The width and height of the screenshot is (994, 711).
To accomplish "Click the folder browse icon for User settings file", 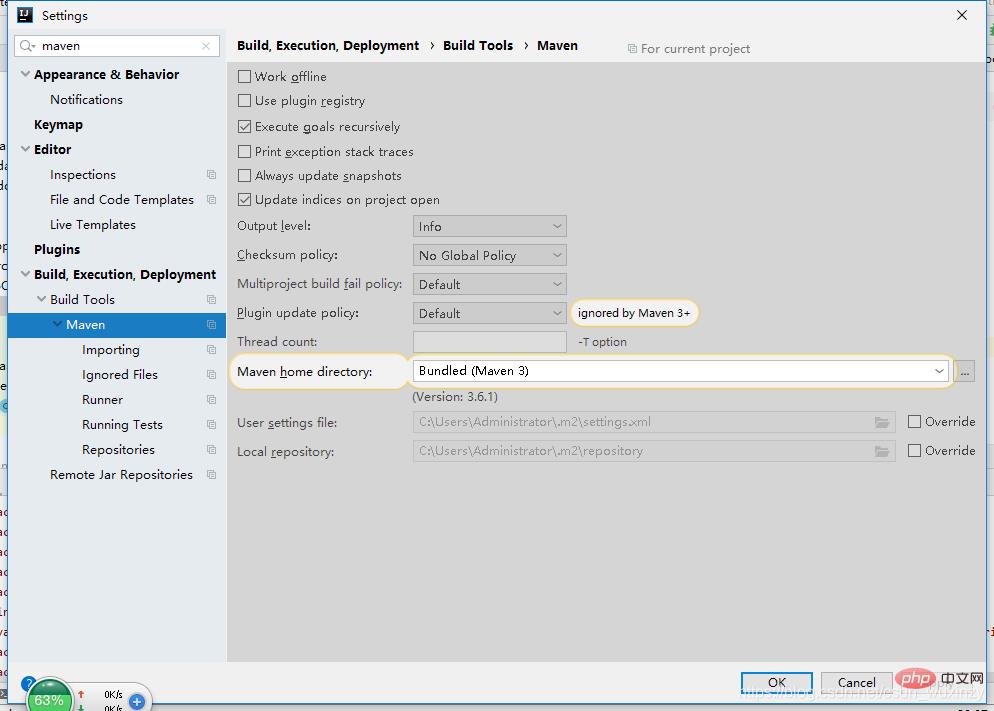I will click(x=881, y=422).
